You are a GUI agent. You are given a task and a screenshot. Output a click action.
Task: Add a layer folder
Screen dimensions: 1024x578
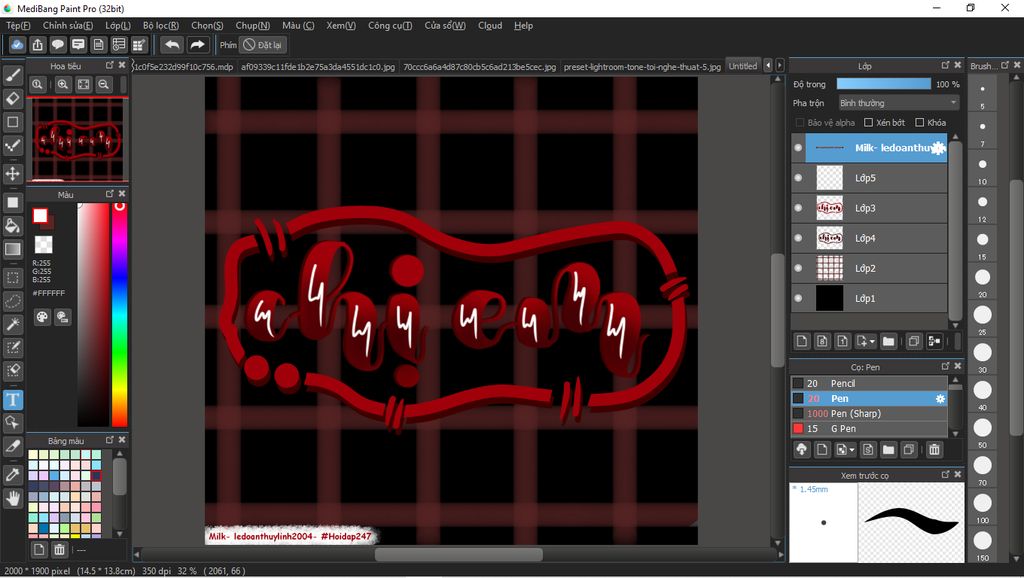pyautogui.click(x=888, y=341)
